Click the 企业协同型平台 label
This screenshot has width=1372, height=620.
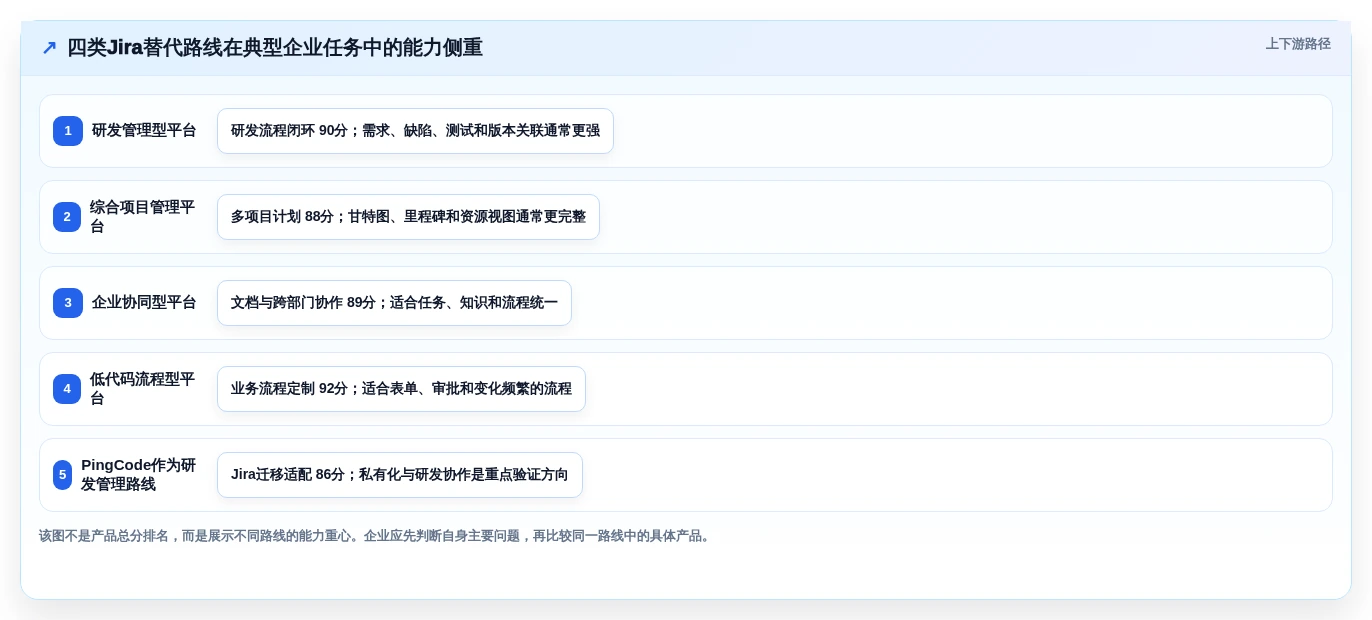tap(144, 303)
